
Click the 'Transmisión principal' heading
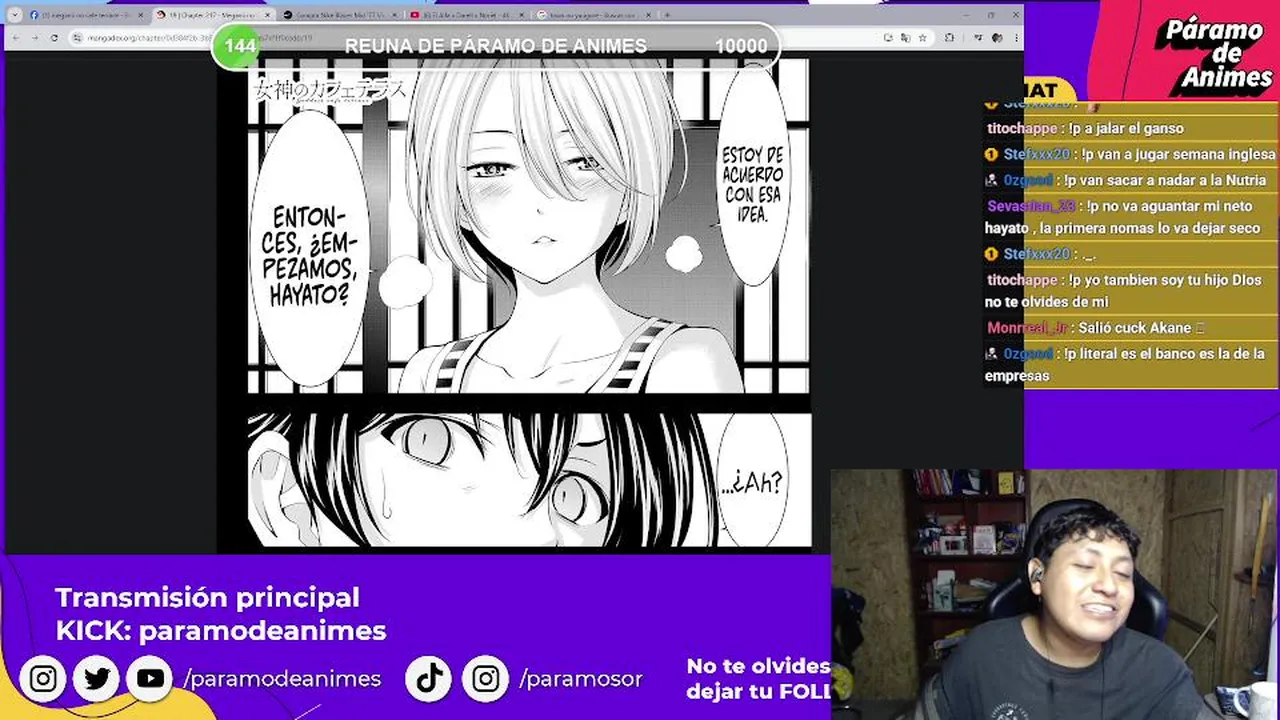pyautogui.click(x=207, y=597)
